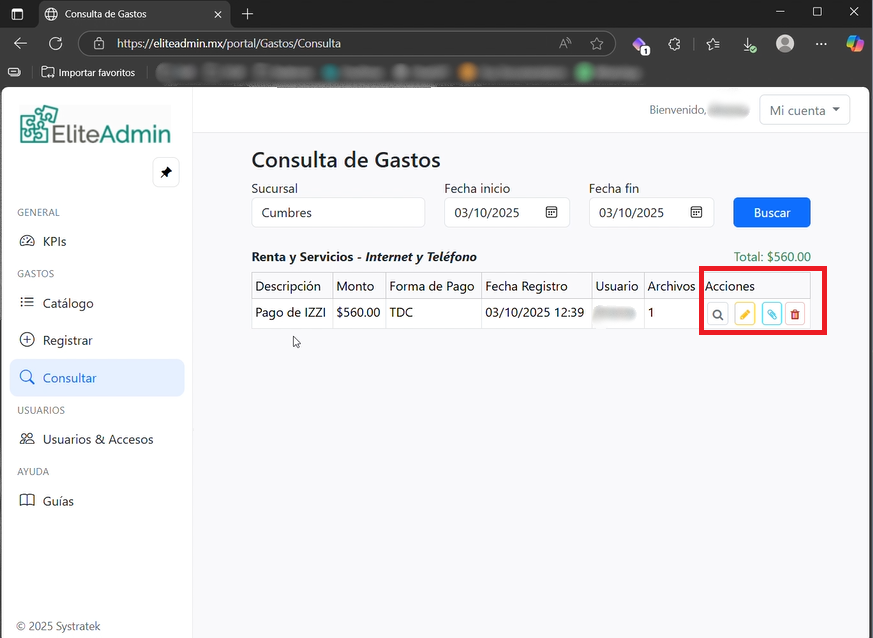Click the Sucursal field showing Cumbres

(338, 213)
